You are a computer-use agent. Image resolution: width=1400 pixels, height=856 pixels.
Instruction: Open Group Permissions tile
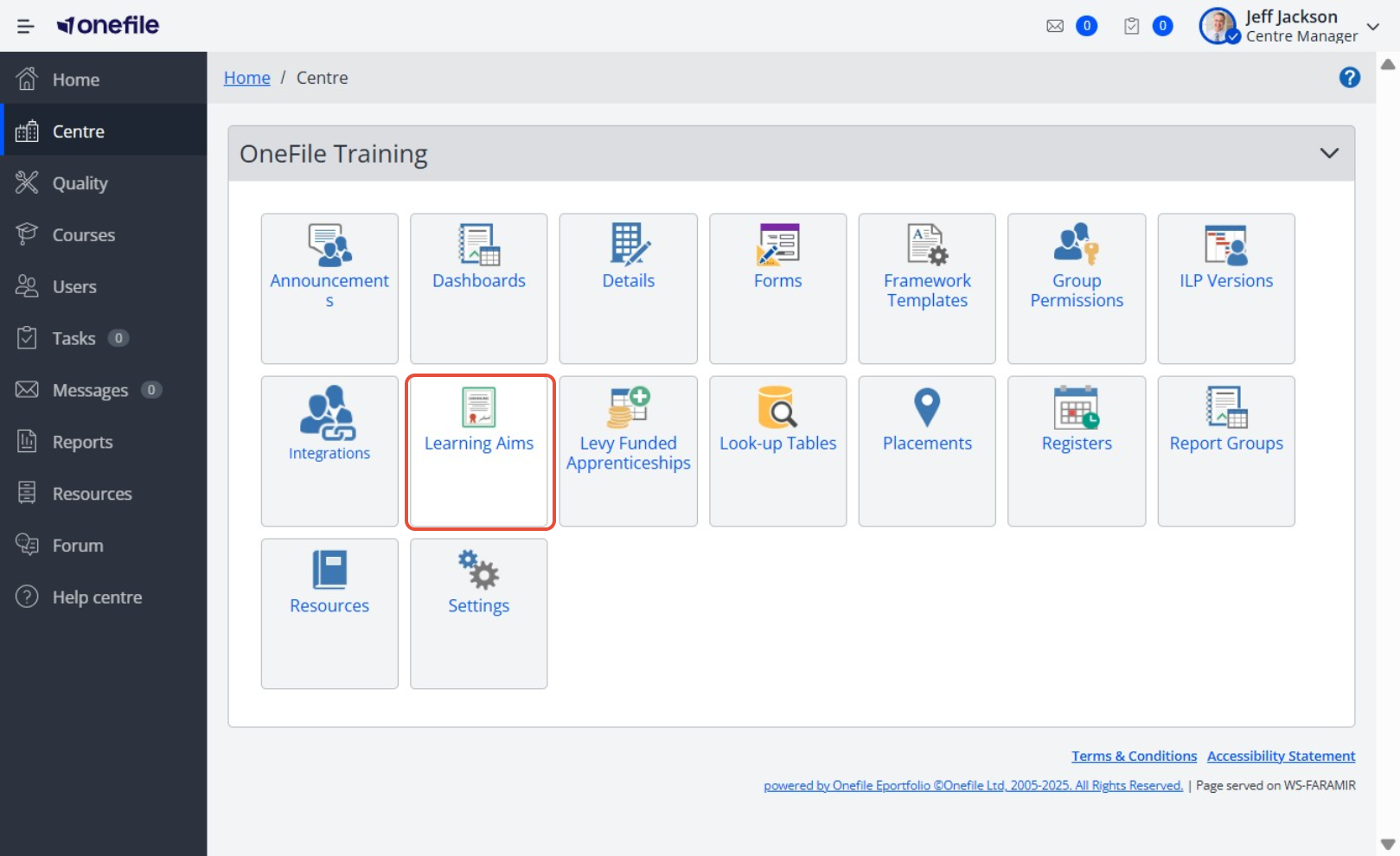pyautogui.click(x=1077, y=289)
